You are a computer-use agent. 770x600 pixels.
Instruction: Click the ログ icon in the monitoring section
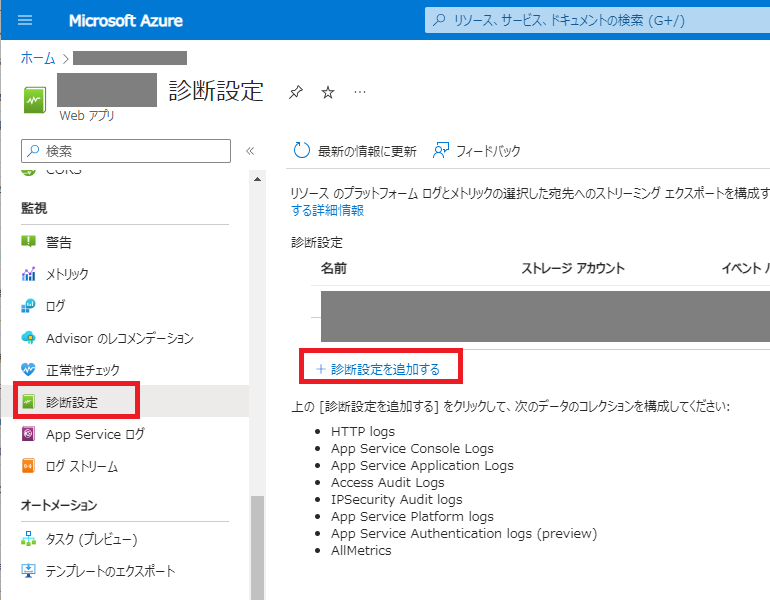28,305
